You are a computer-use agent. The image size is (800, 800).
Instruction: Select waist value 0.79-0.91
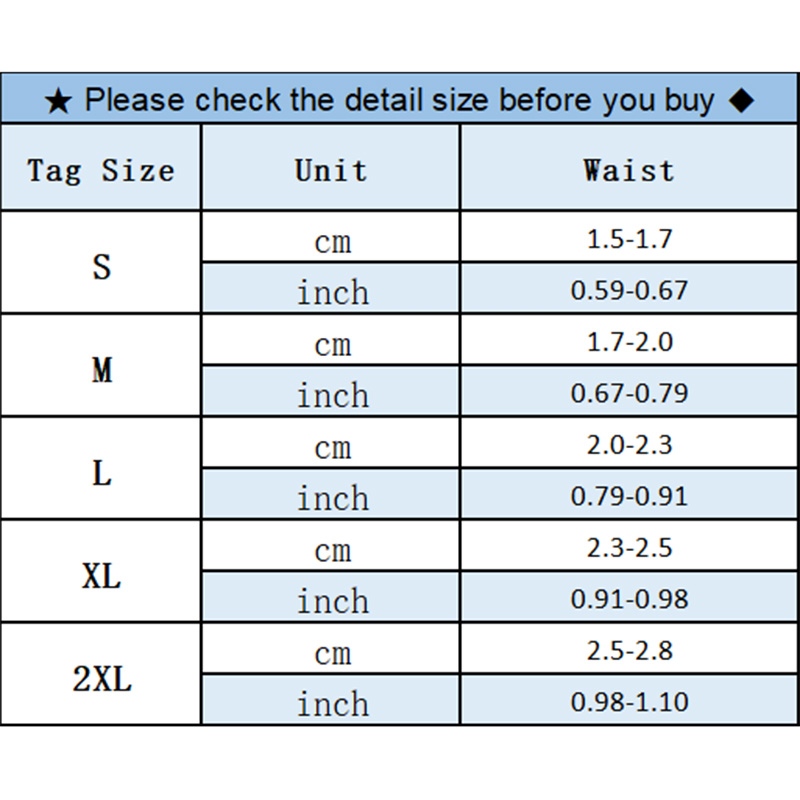[629, 496]
